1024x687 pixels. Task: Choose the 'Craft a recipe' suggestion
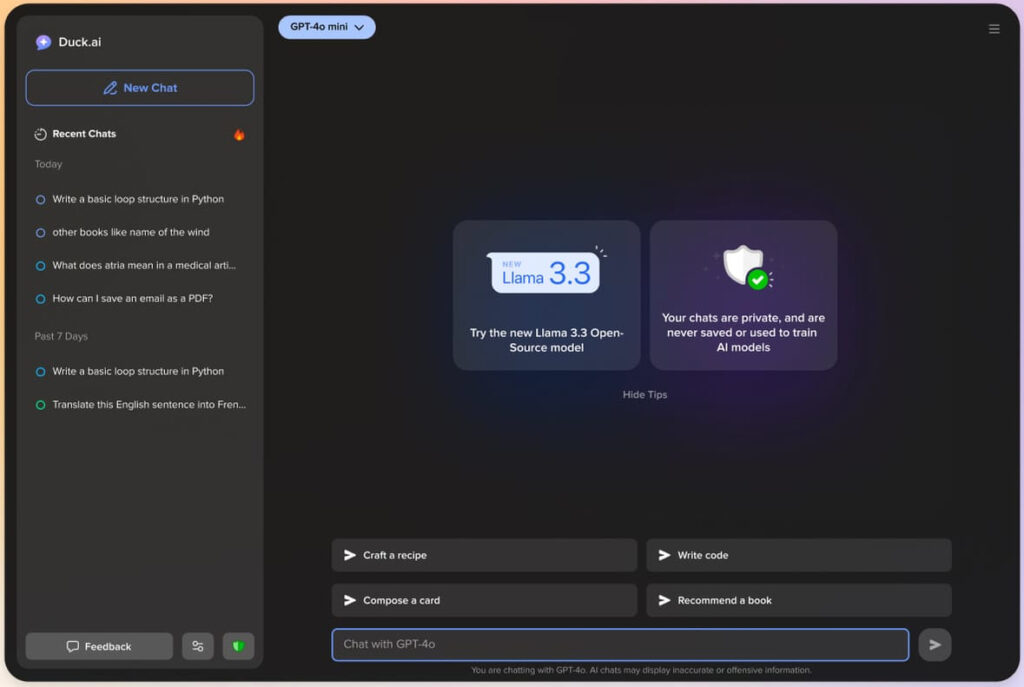click(484, 555)
